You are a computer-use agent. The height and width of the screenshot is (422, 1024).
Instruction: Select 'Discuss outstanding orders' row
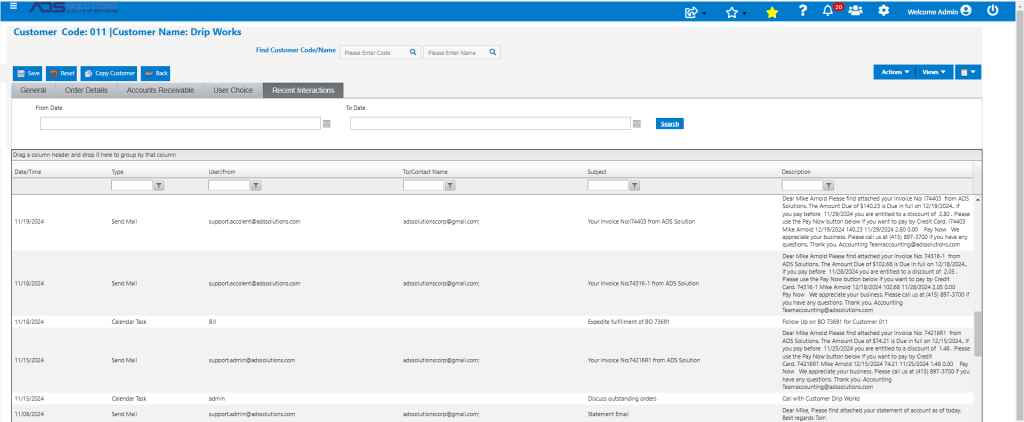tap(493, 398)
